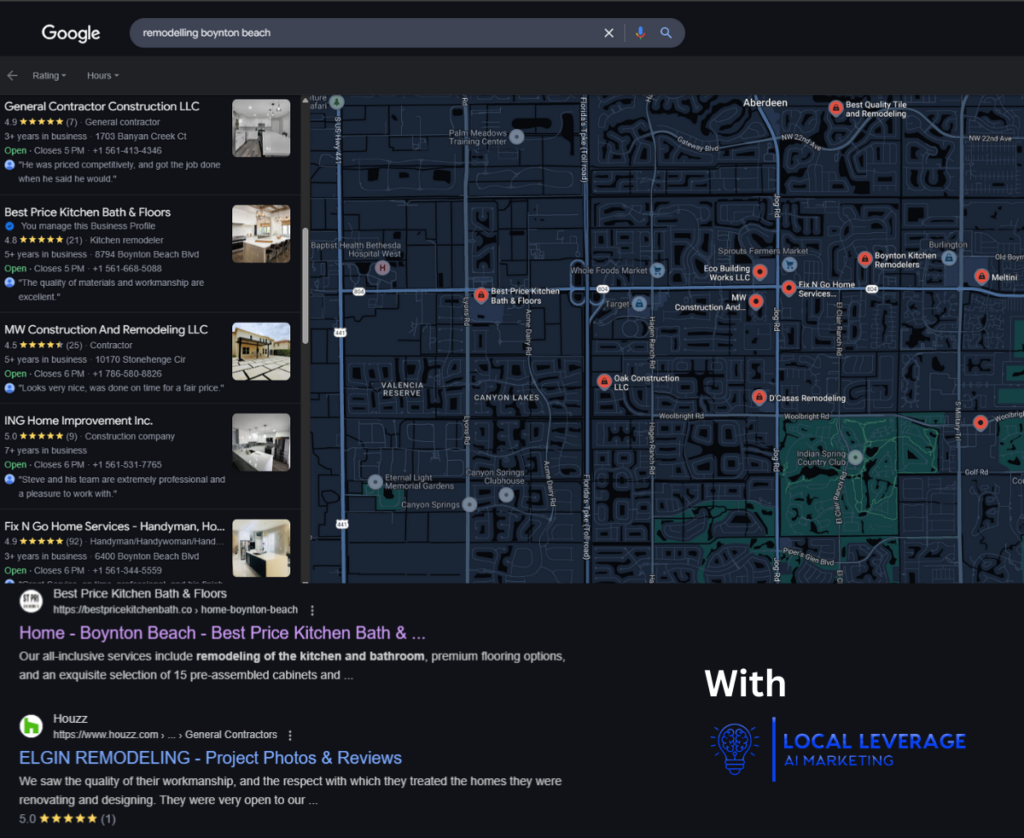The height and width of the screenshot is (838, 1024).
Task: Clear the search box text
Action: (609, 33)
